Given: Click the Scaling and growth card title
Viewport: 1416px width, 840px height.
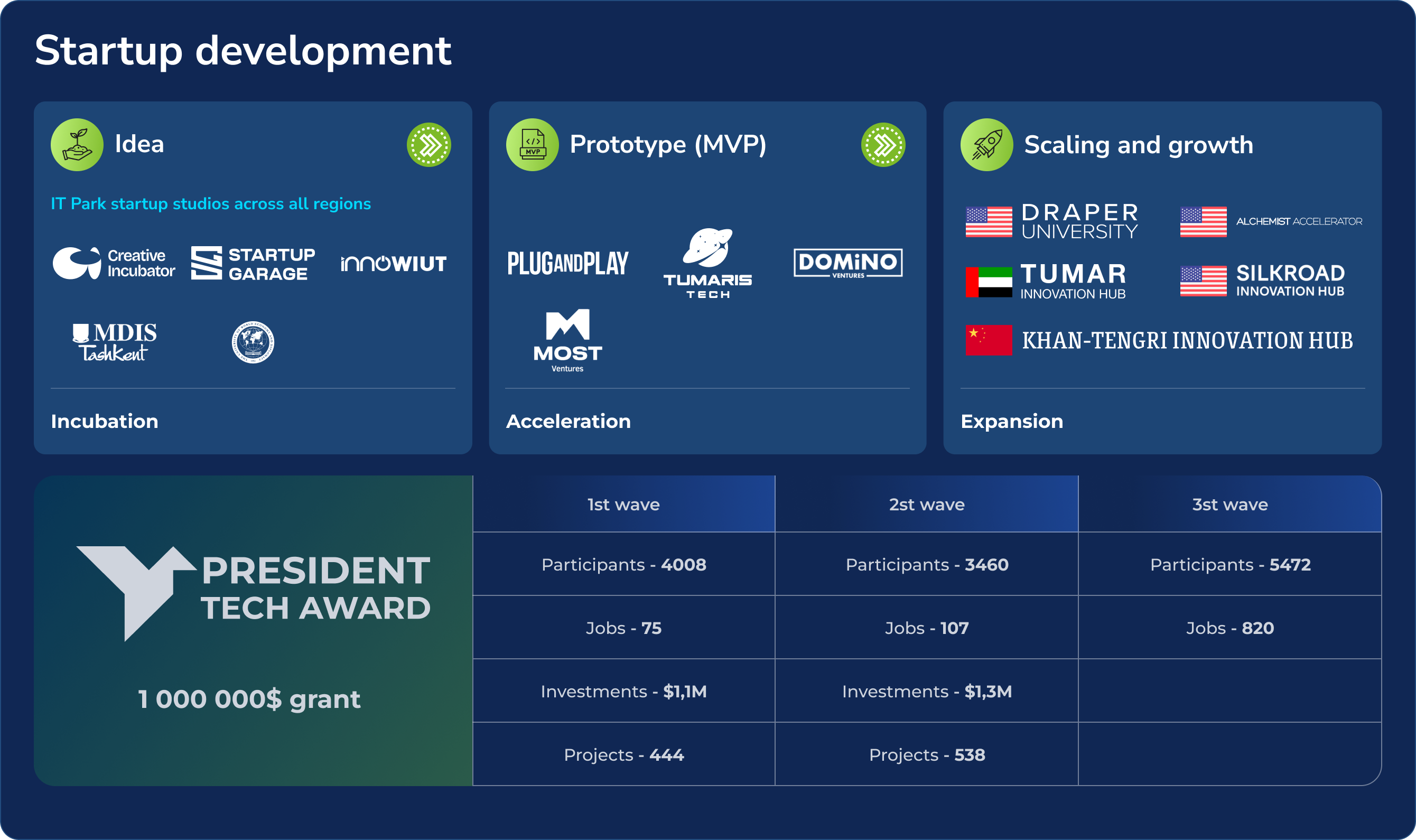Looking at the screenshot, I should [1139, 145].
